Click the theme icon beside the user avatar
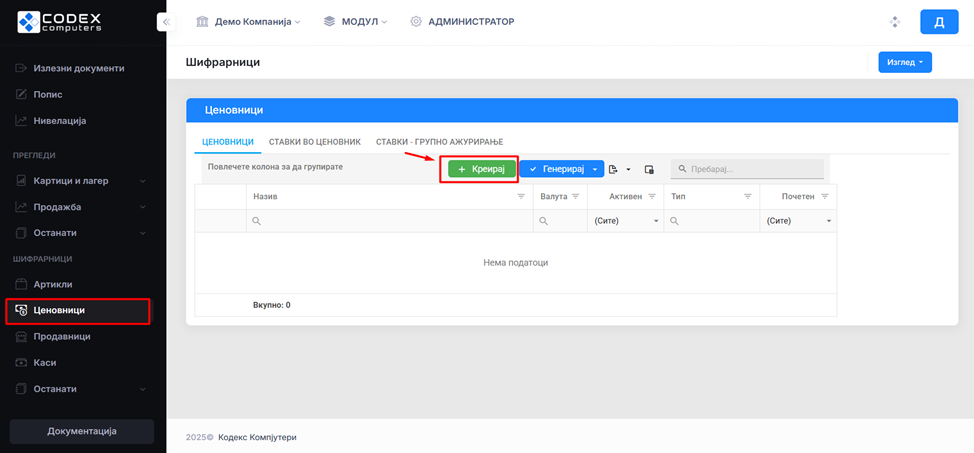This screenshot has width=974, height=453. click(894, 22)
